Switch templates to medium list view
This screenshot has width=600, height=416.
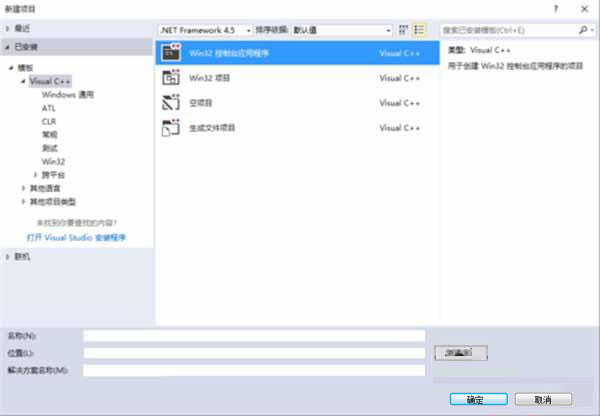click(419, 30)
